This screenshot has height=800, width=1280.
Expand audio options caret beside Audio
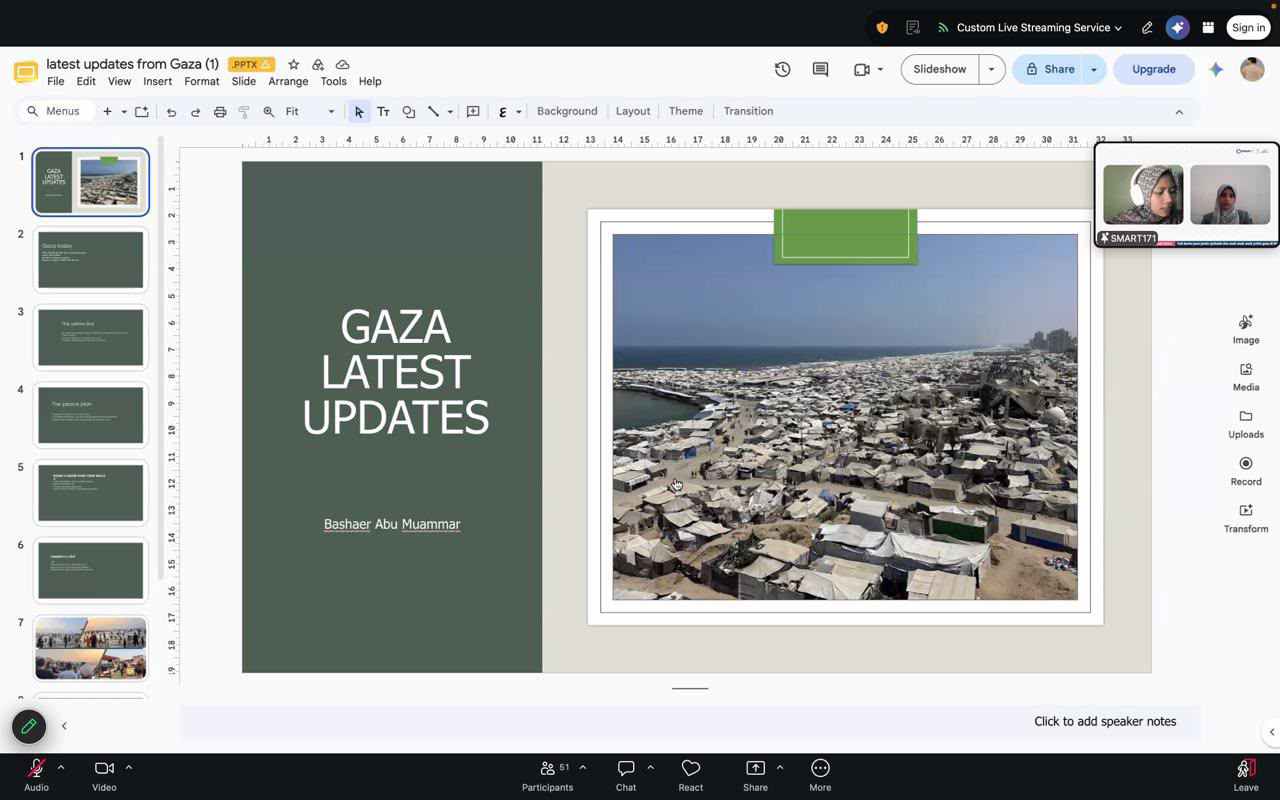point(61,768)
